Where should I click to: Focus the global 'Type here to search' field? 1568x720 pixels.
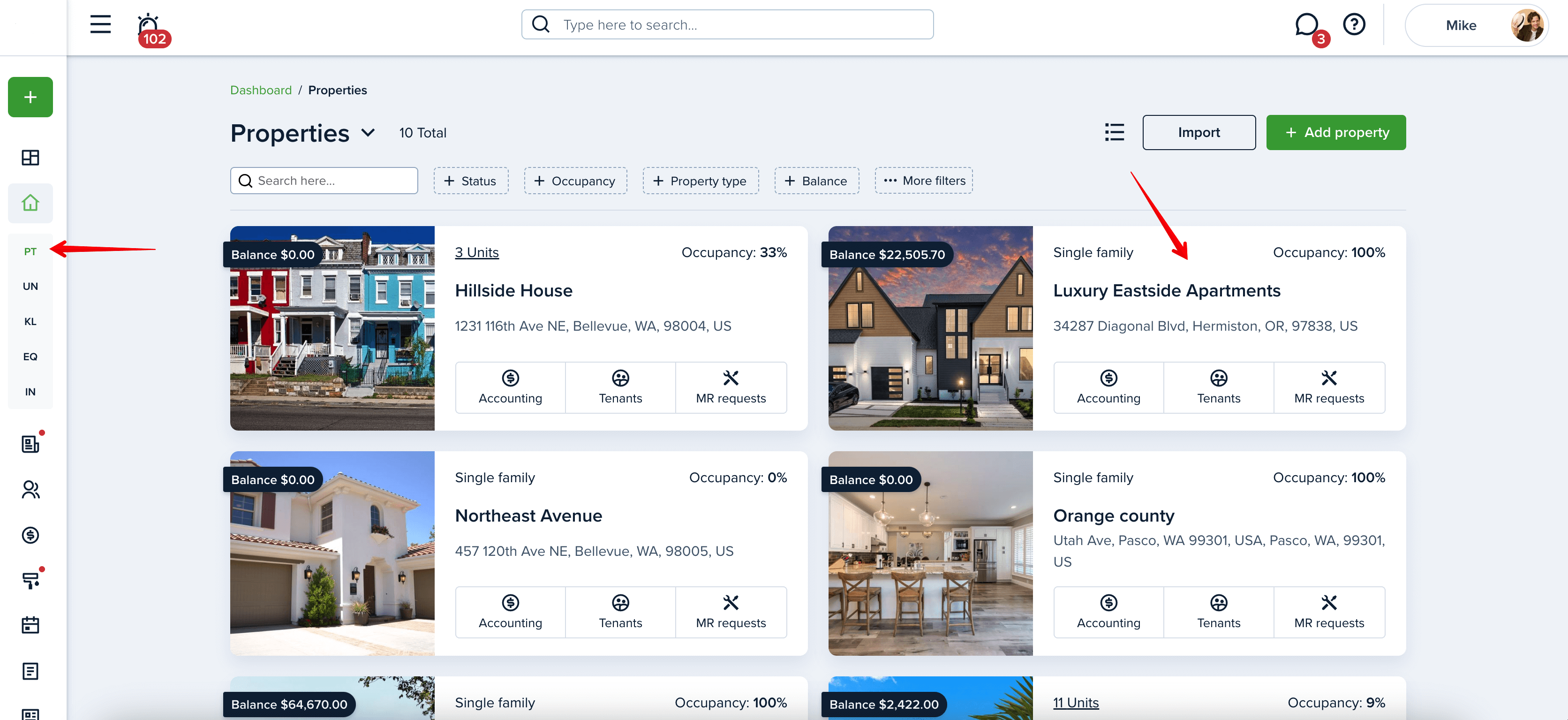(727, 24)
